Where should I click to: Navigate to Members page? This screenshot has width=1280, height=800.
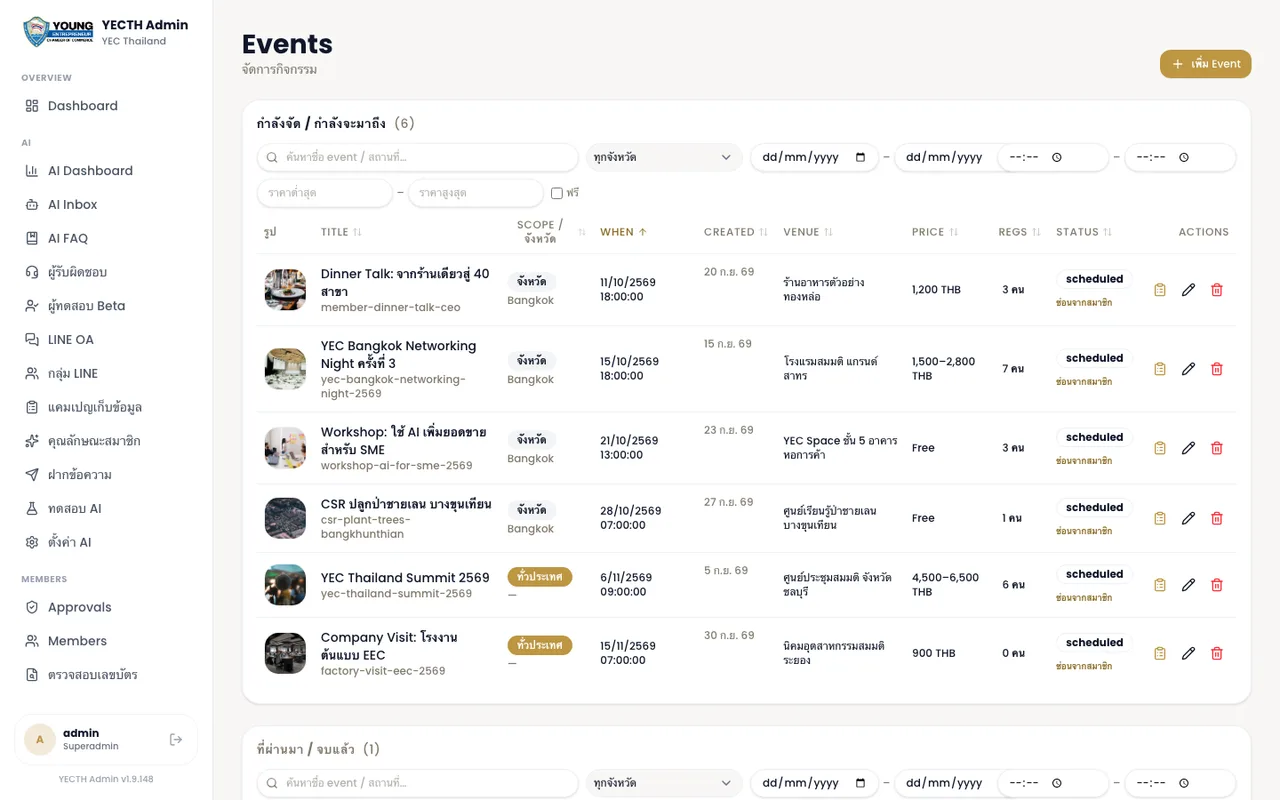106,641
